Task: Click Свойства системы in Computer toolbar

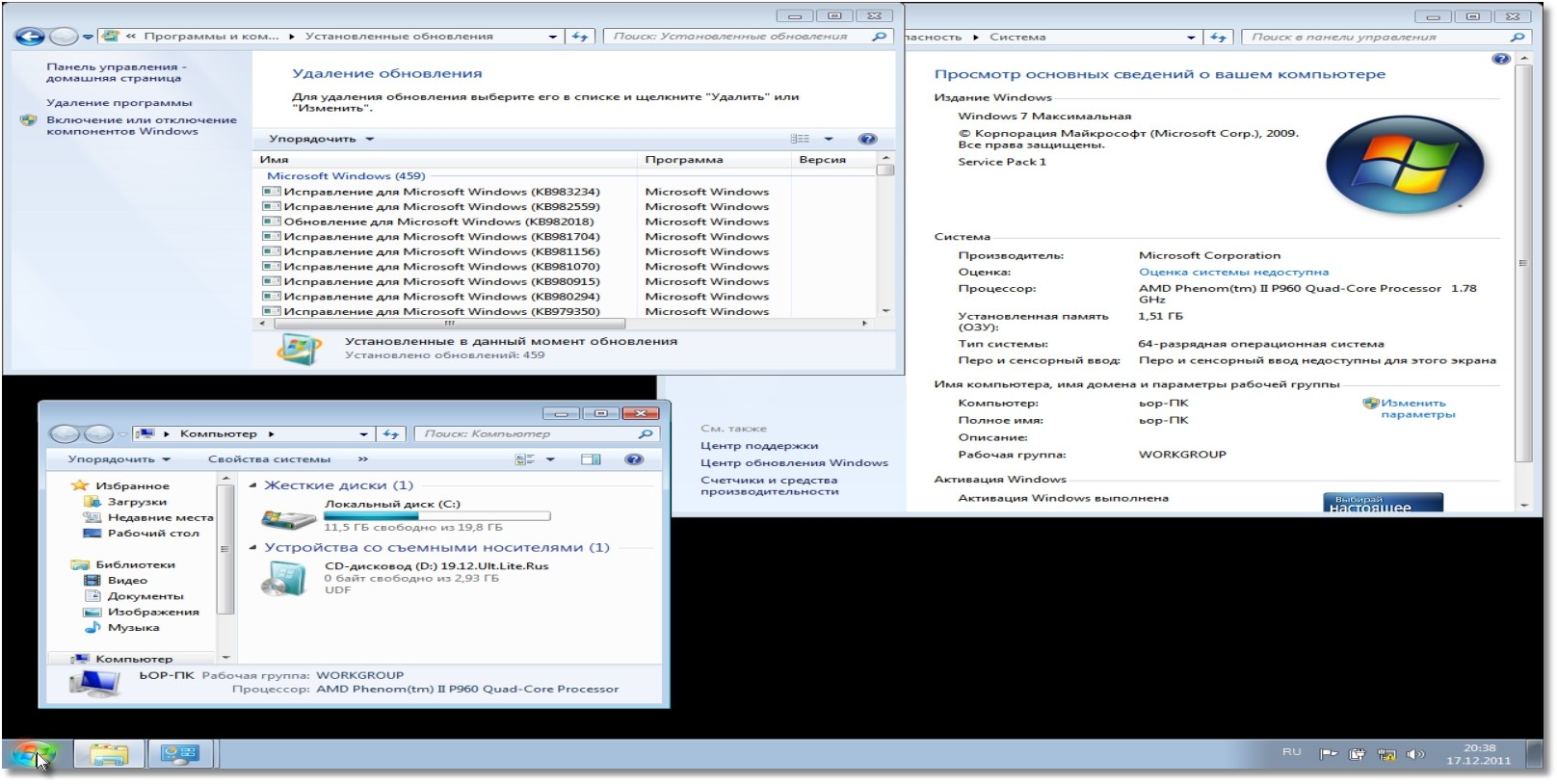Action: [269, 459]
